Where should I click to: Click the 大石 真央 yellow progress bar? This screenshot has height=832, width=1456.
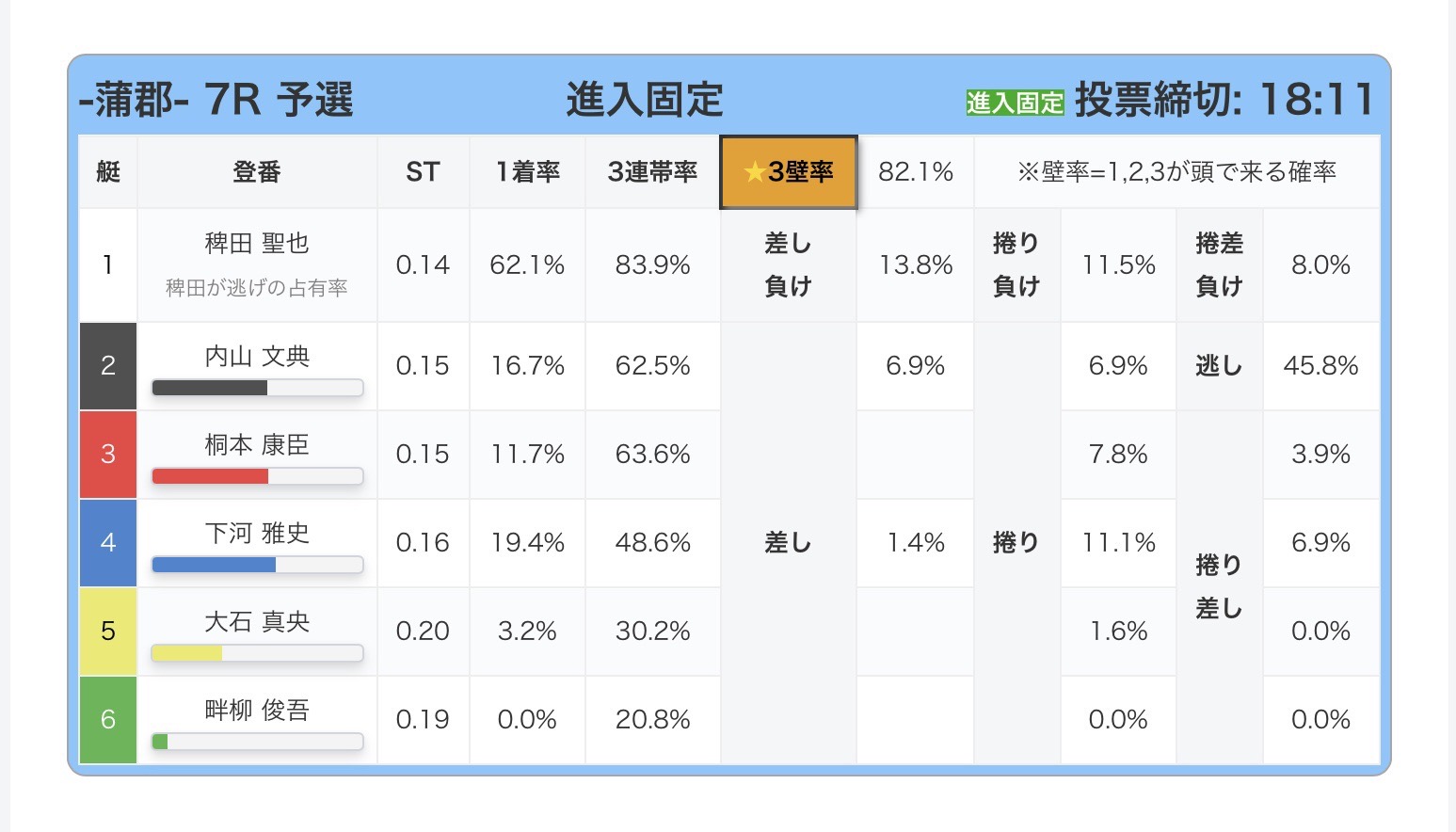tap(257, 653)
